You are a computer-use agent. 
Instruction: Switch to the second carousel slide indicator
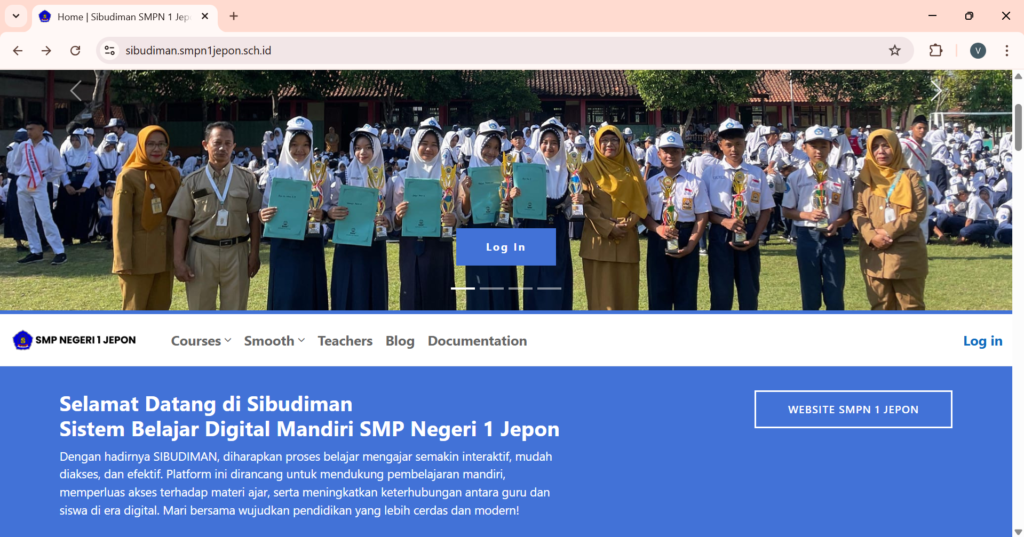492,288
